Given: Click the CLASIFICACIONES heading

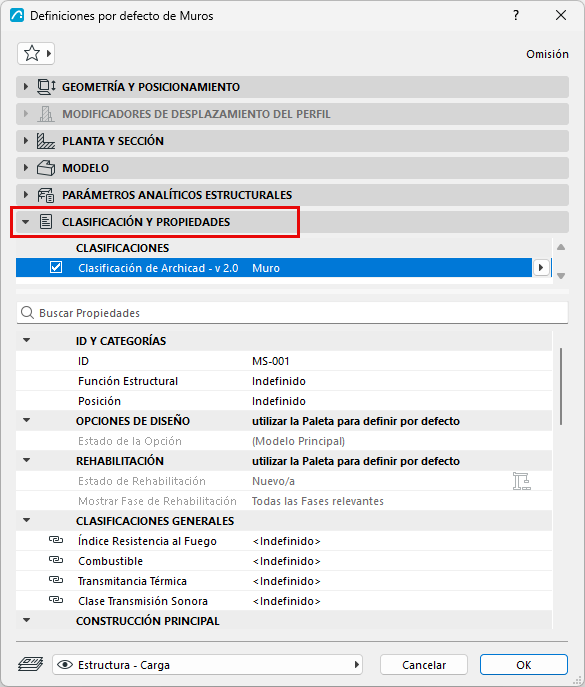Looking at the screenshot, I should tap(122, 248).
